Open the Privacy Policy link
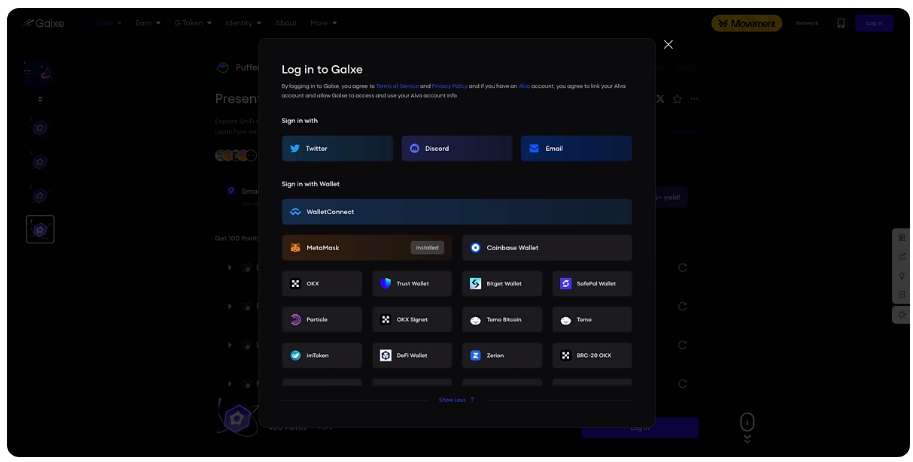Screen dimensions: 913x462 [450, 86]
